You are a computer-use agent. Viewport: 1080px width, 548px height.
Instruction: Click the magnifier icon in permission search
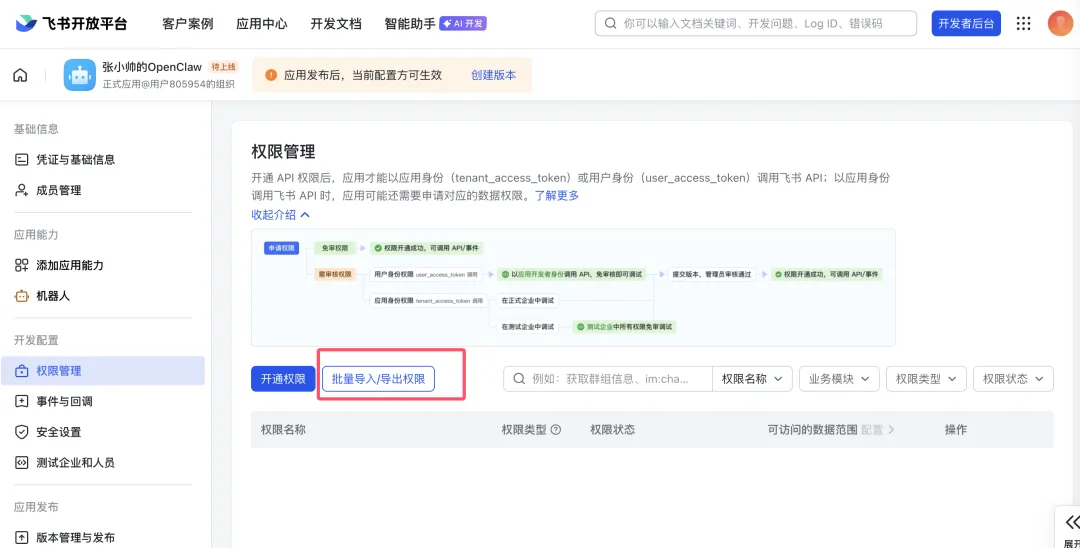coord(519,379)
